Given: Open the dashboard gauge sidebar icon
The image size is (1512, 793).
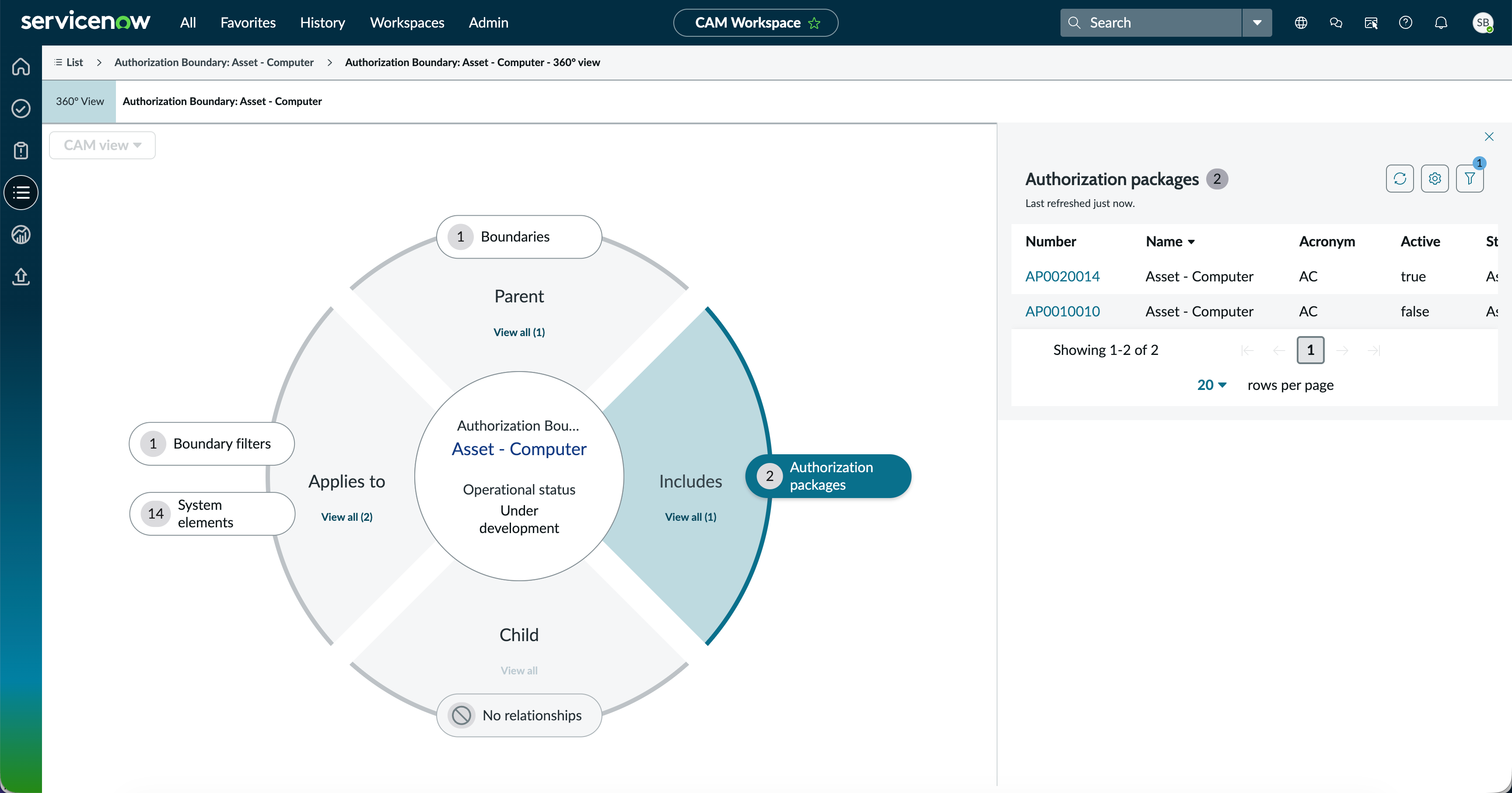Looking at the screenshot, I should pyautogui.click(x=21, y=235).
